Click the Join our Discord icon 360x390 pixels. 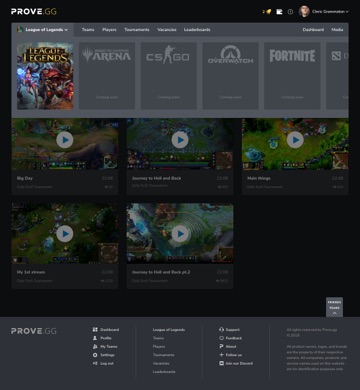pyautogui.click(x=221, y=363)
